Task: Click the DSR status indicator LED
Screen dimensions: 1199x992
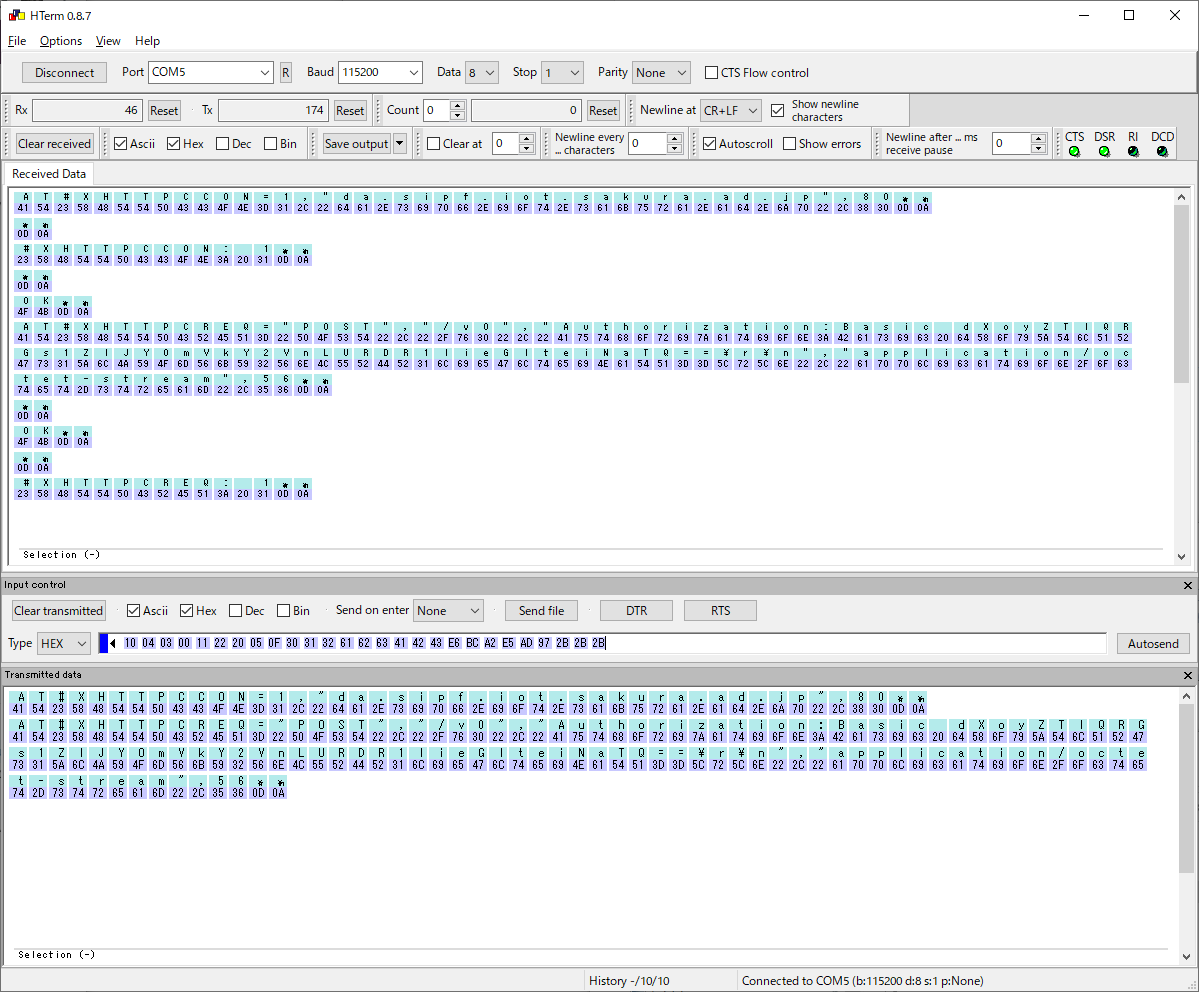Action: pos(1104,152)
